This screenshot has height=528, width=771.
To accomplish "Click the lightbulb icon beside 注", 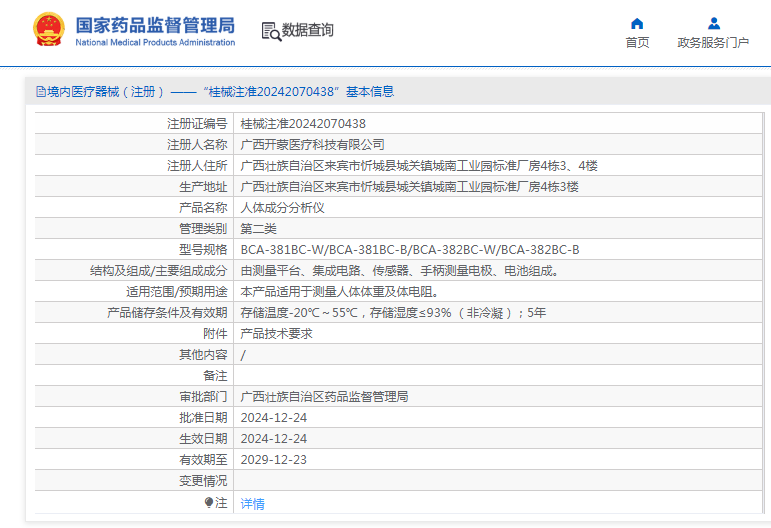I will coord(208,502).
